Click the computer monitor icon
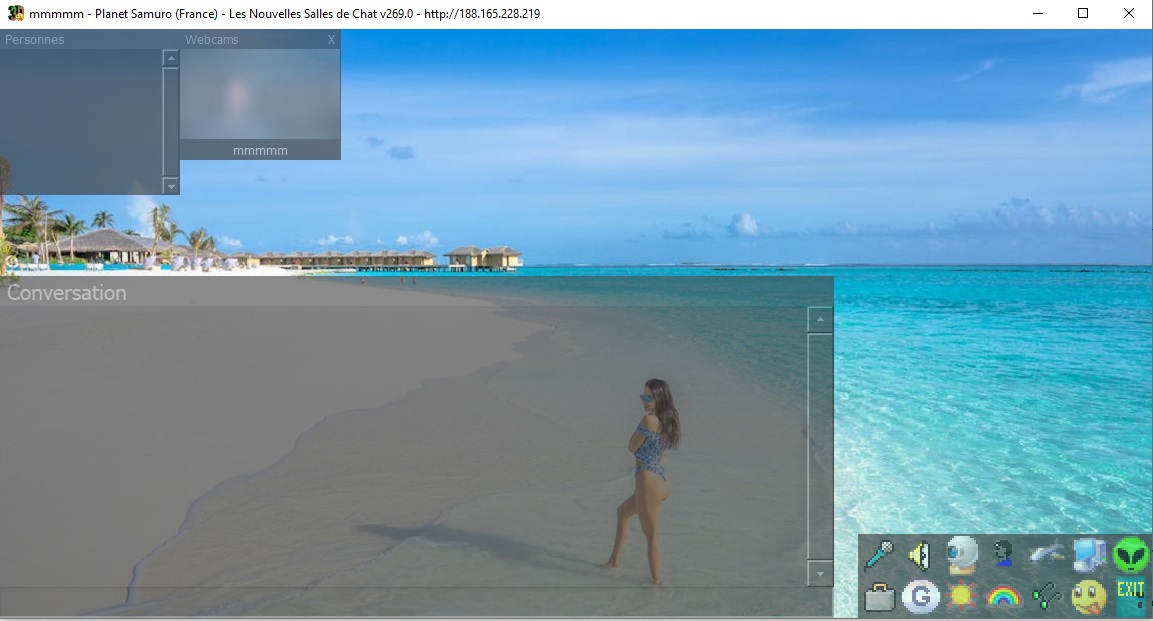The height and width of the screenshot is (621, 1153). (1088, 554)
